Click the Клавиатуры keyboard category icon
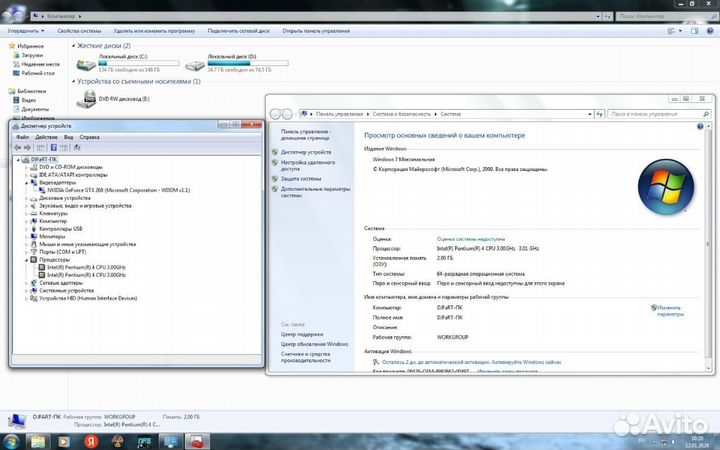Viewport: 720px width, 450px height. (34, 214)
